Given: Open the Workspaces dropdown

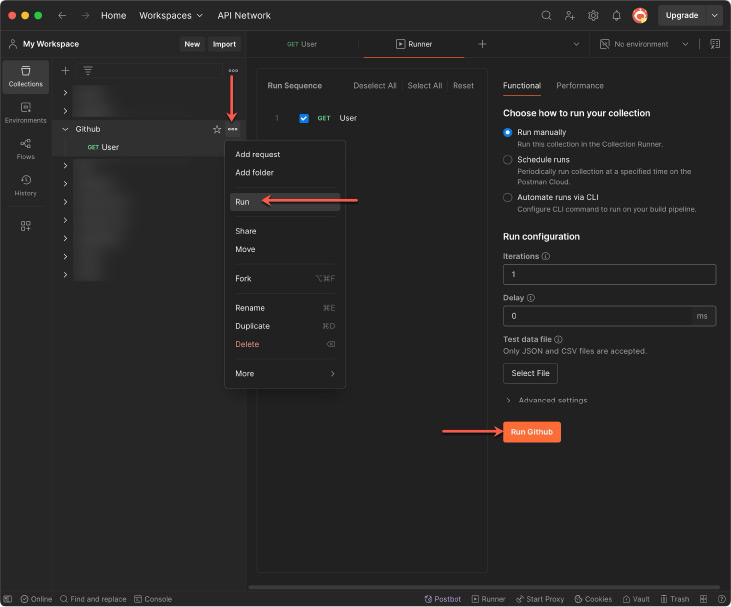Looking at the screenshot, I should click(171, 15).
